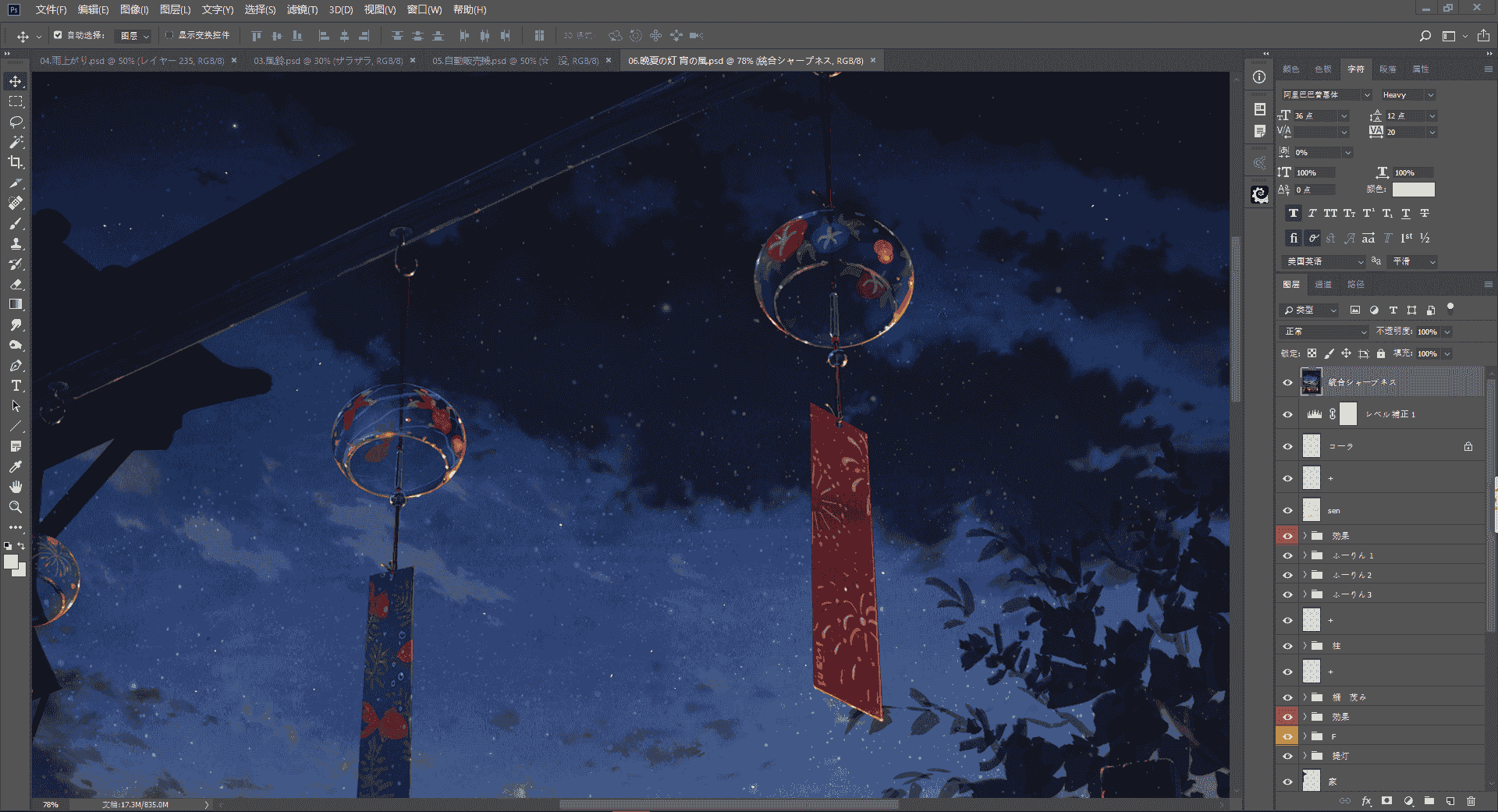The image size is (1498, 812).
Task: Select the Hand tool
Action: (16, 487)
